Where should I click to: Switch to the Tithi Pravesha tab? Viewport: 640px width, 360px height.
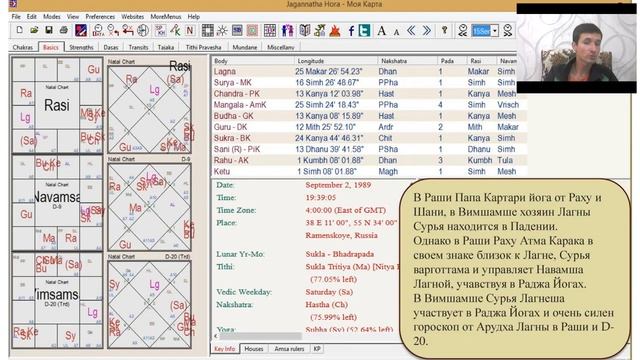(203, 47)
